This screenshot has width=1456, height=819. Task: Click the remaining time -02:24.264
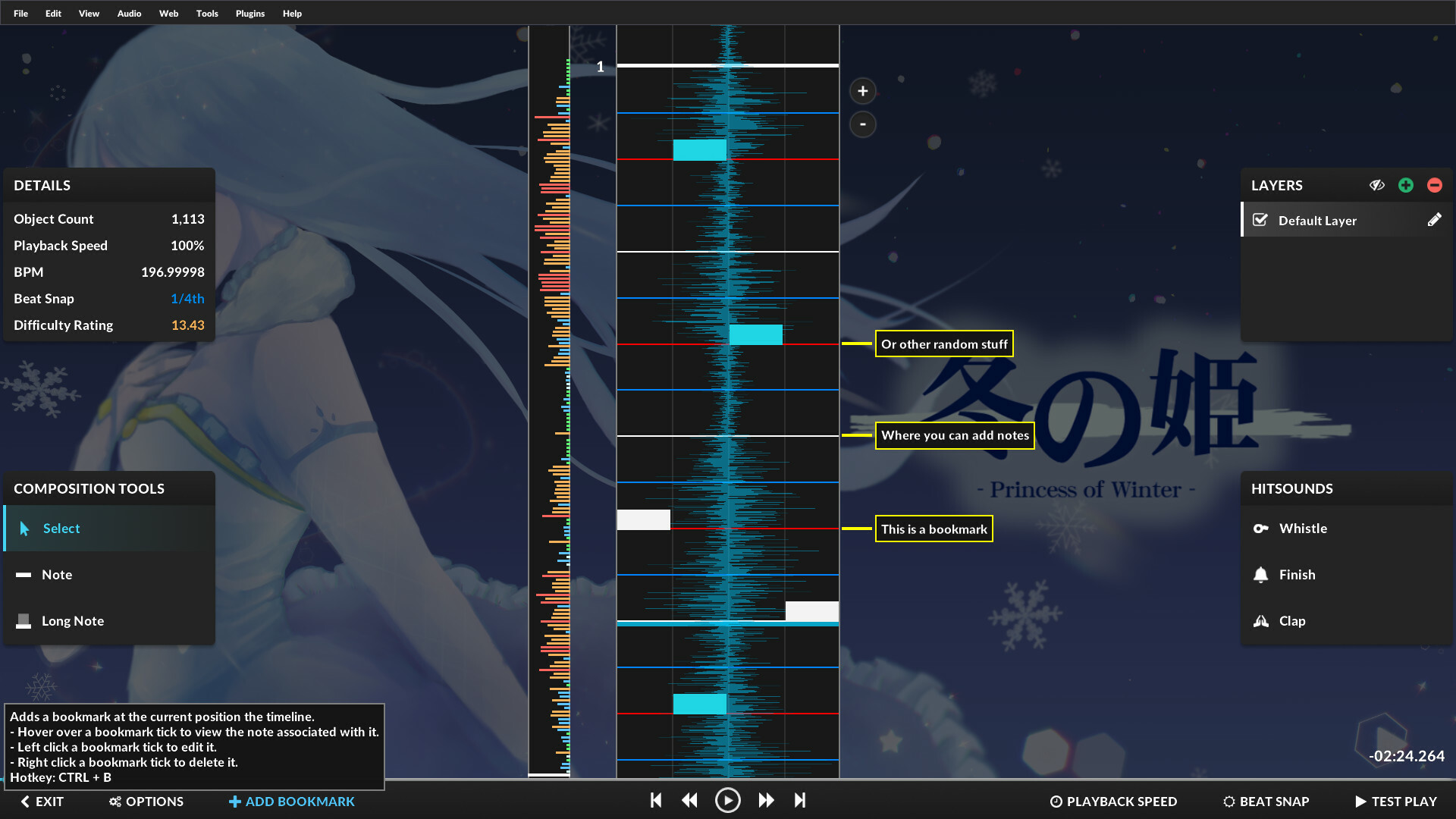[x=1407, y=756]
